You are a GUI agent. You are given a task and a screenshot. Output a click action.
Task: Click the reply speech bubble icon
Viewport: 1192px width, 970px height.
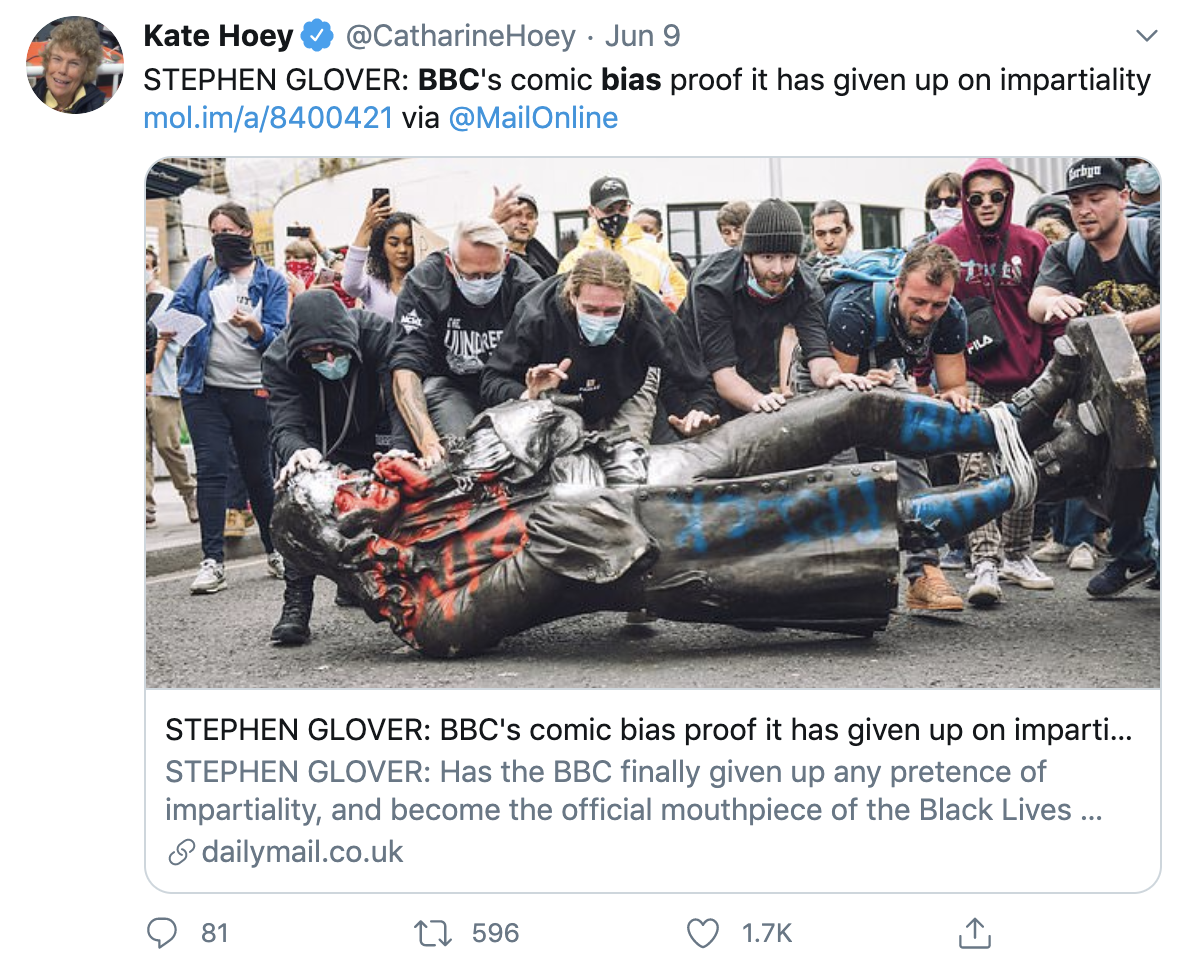coord(162,933)
